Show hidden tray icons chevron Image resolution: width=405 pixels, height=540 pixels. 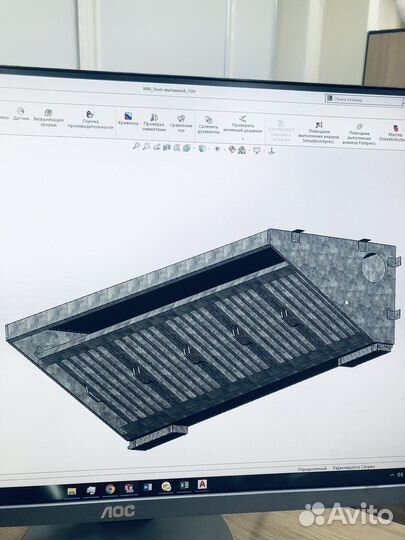pos(392,475)
